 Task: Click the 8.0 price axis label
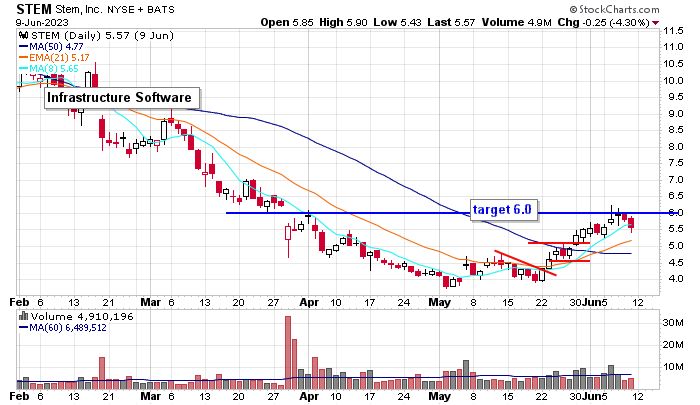pyautogui.click(x=675, y=146)
